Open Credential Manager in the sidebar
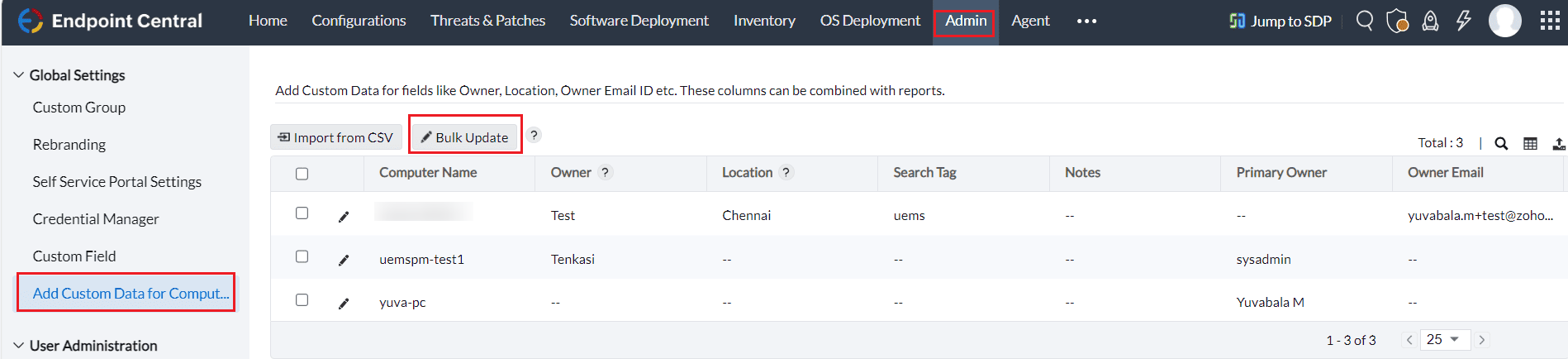Image resolution: width=1568 pixels, height=359 pixels. click(x=96, y=219)
